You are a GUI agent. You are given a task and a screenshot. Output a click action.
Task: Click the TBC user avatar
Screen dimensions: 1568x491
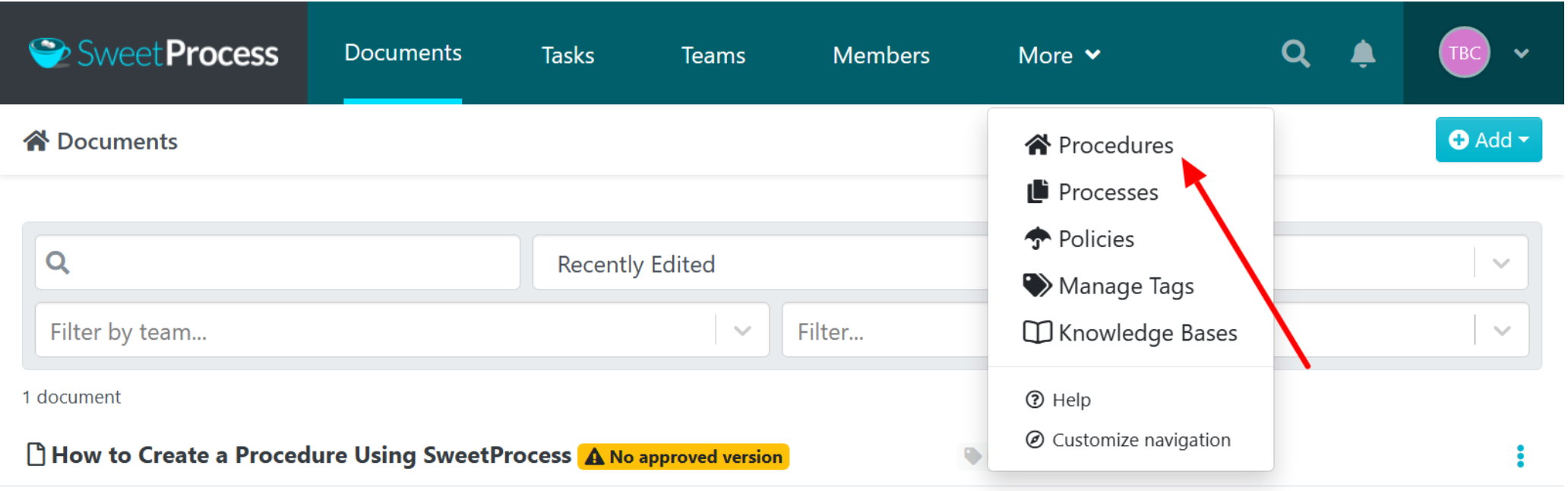click(x=1464, y=52)
